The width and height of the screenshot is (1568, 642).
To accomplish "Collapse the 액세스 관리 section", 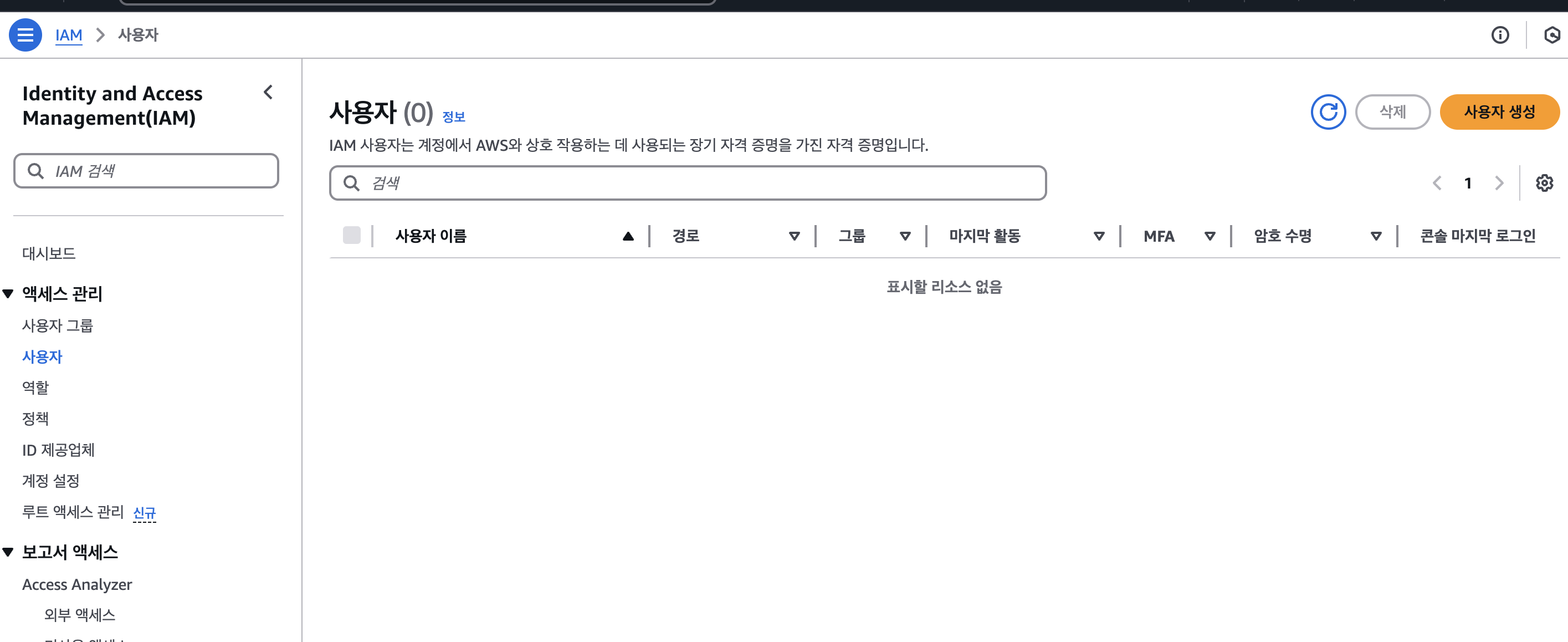I will [8, 294].
